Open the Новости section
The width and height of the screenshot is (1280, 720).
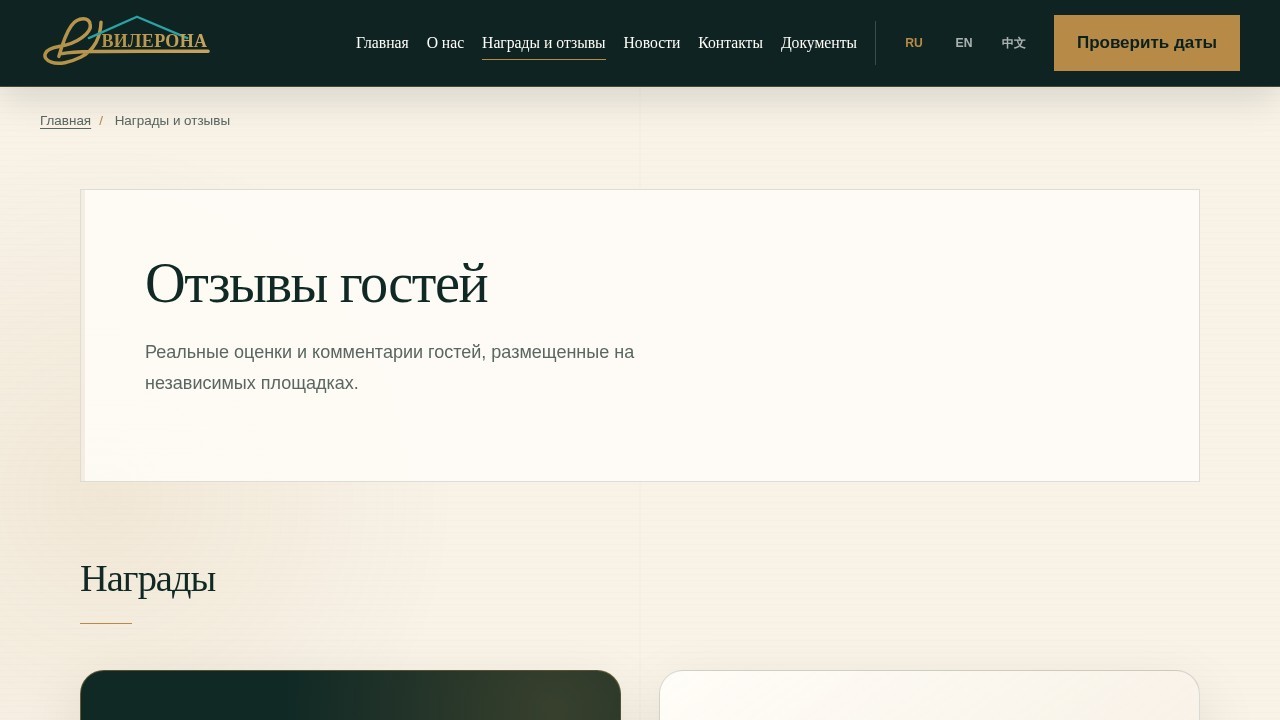[x=652, y=43]
